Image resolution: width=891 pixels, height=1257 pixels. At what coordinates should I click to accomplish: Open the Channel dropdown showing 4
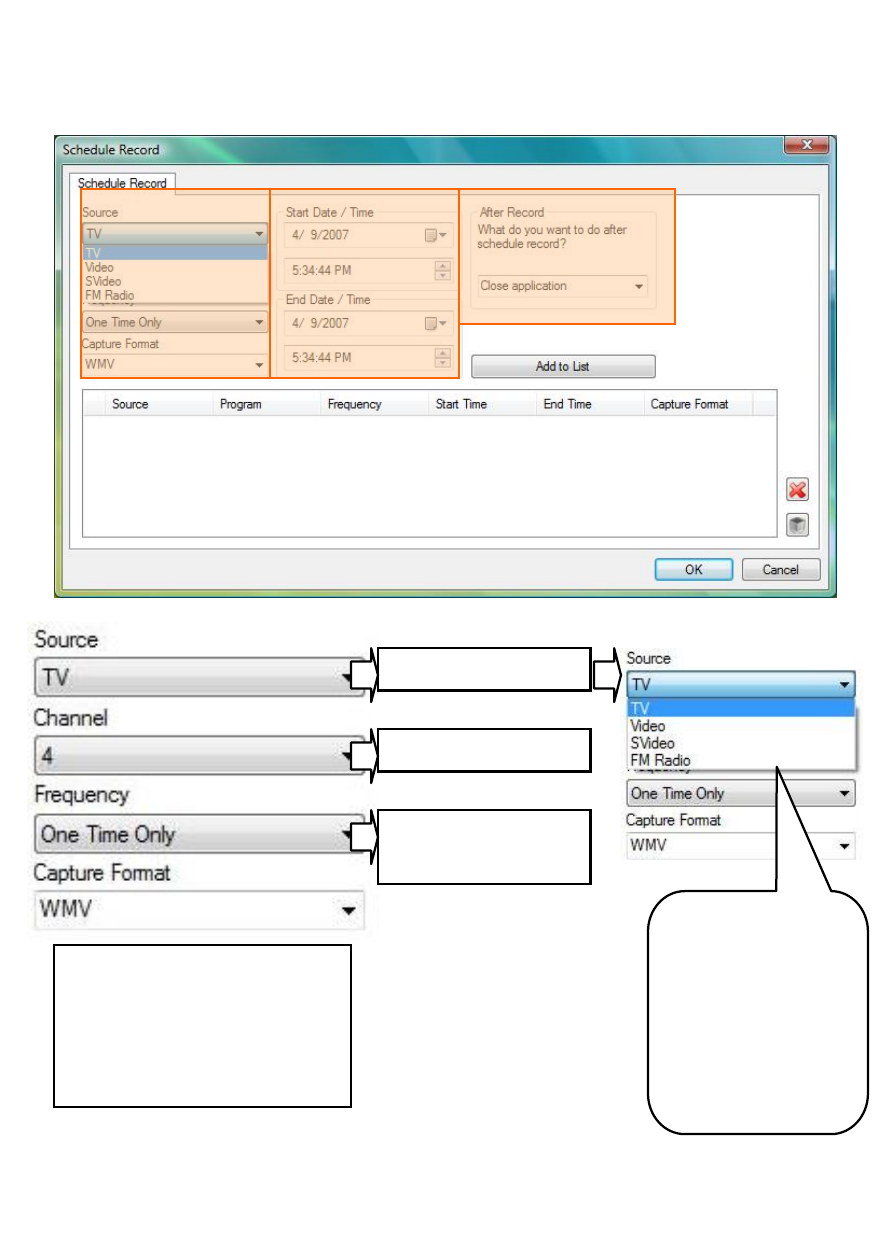200,757
